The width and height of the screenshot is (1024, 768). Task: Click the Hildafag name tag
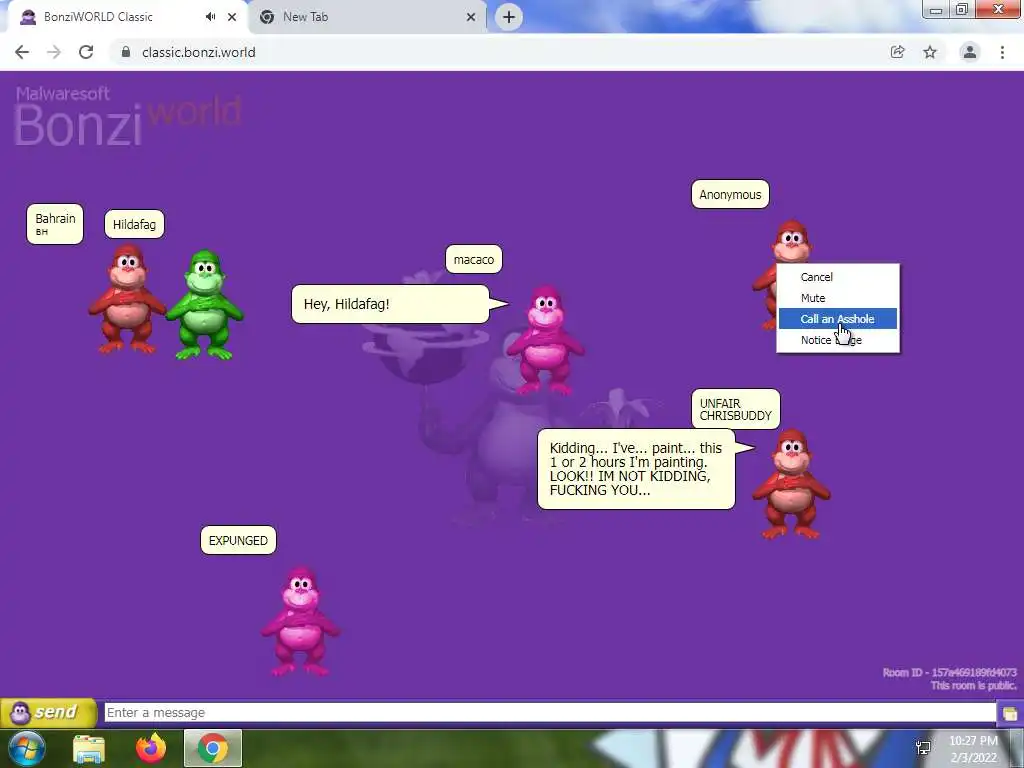click(135, 224)
